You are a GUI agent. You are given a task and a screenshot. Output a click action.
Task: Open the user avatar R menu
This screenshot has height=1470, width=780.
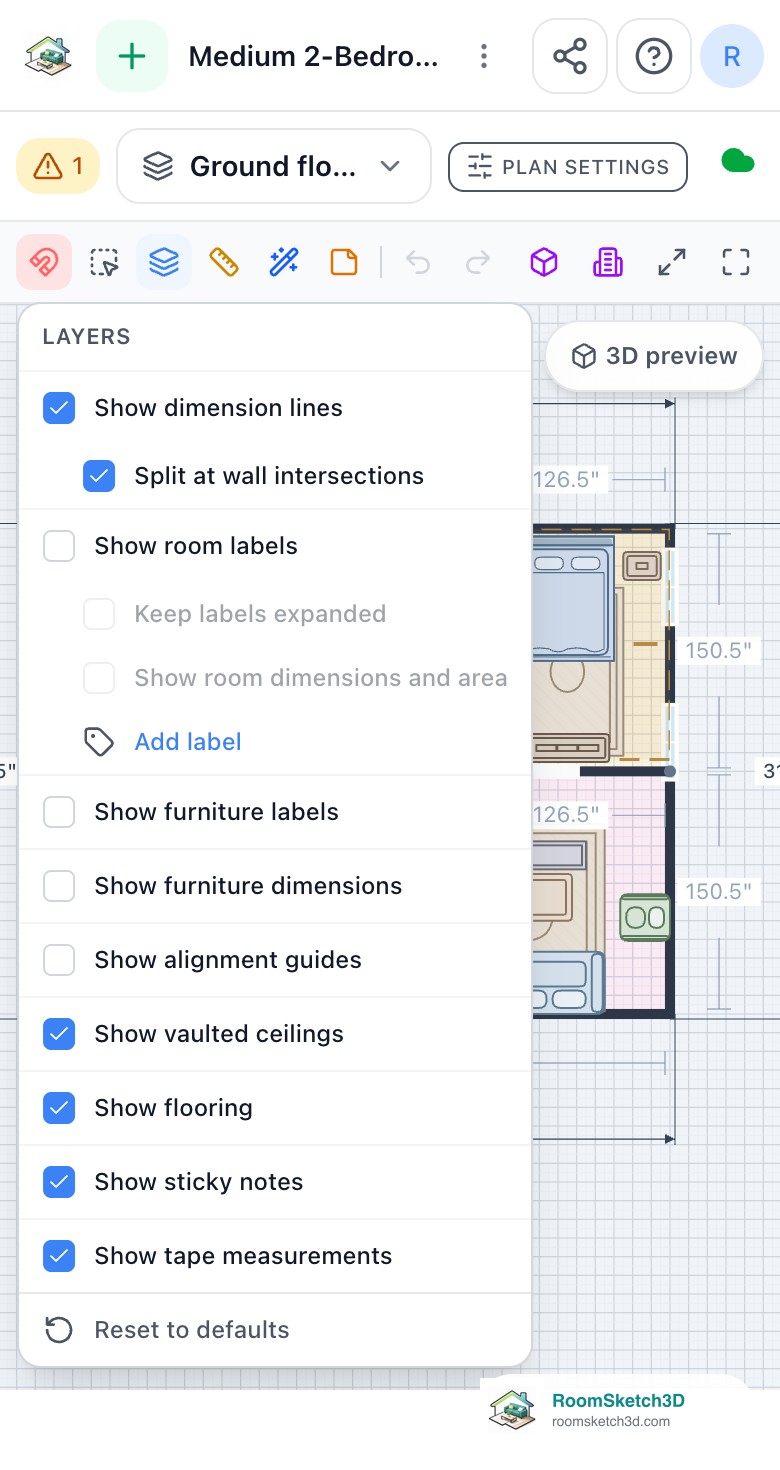pyautogui.click(x=732, y=56)
